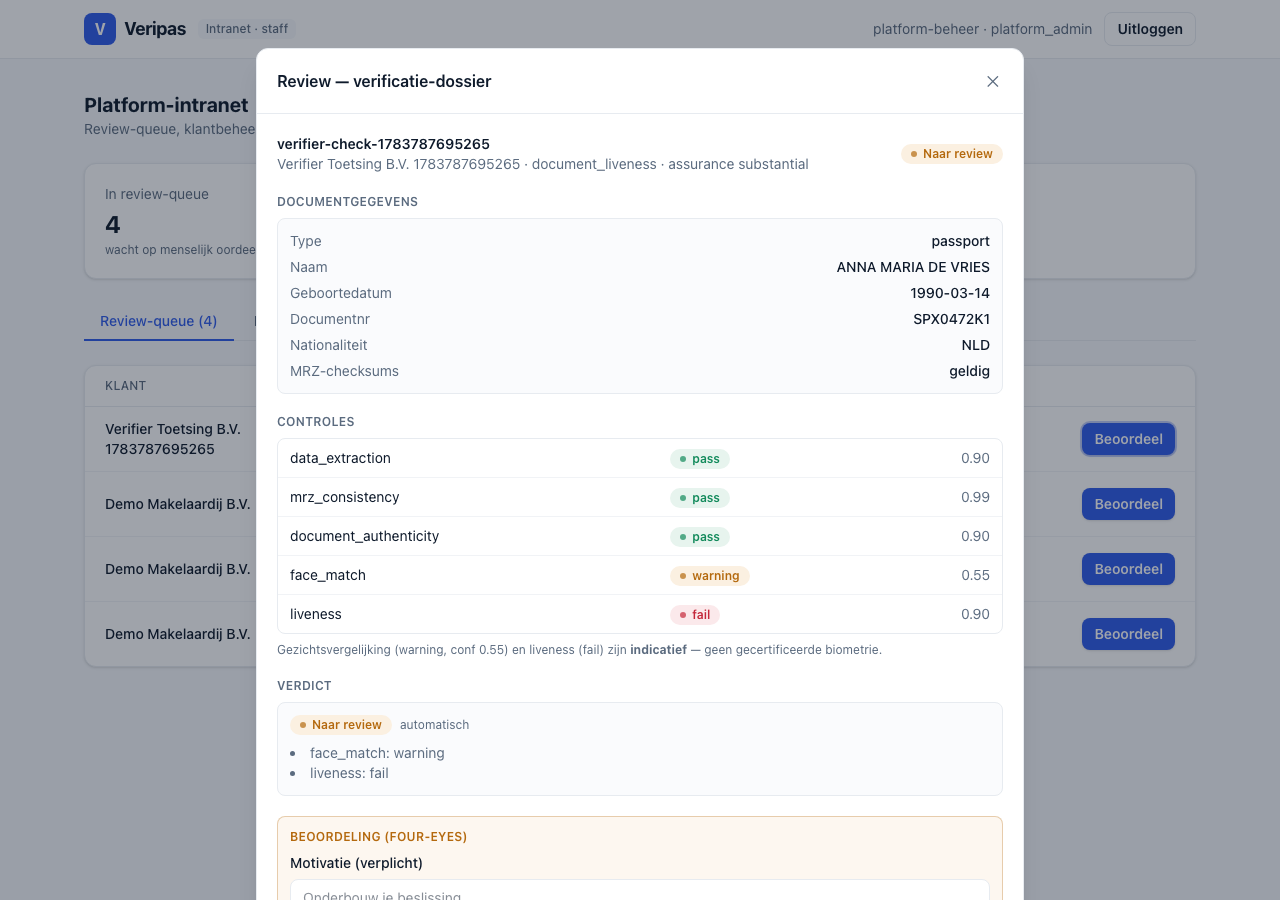Select the value "passport"
This screenshot has height=900, width=1280.
pos(960,241)
